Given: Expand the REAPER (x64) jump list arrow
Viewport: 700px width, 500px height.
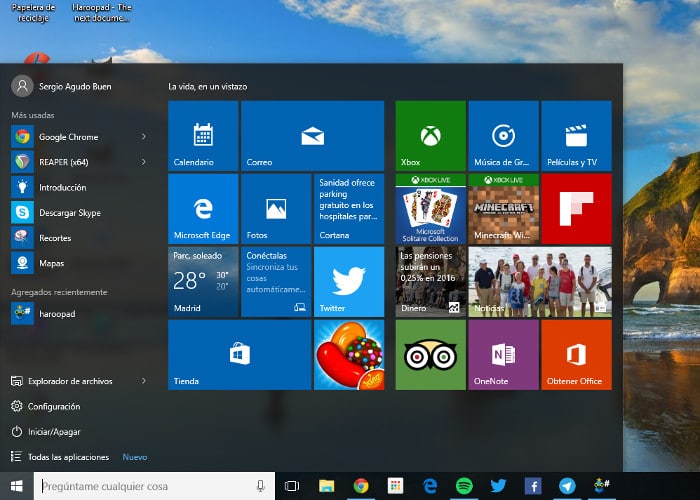Looking at the screenshot, I should point(144,162).
